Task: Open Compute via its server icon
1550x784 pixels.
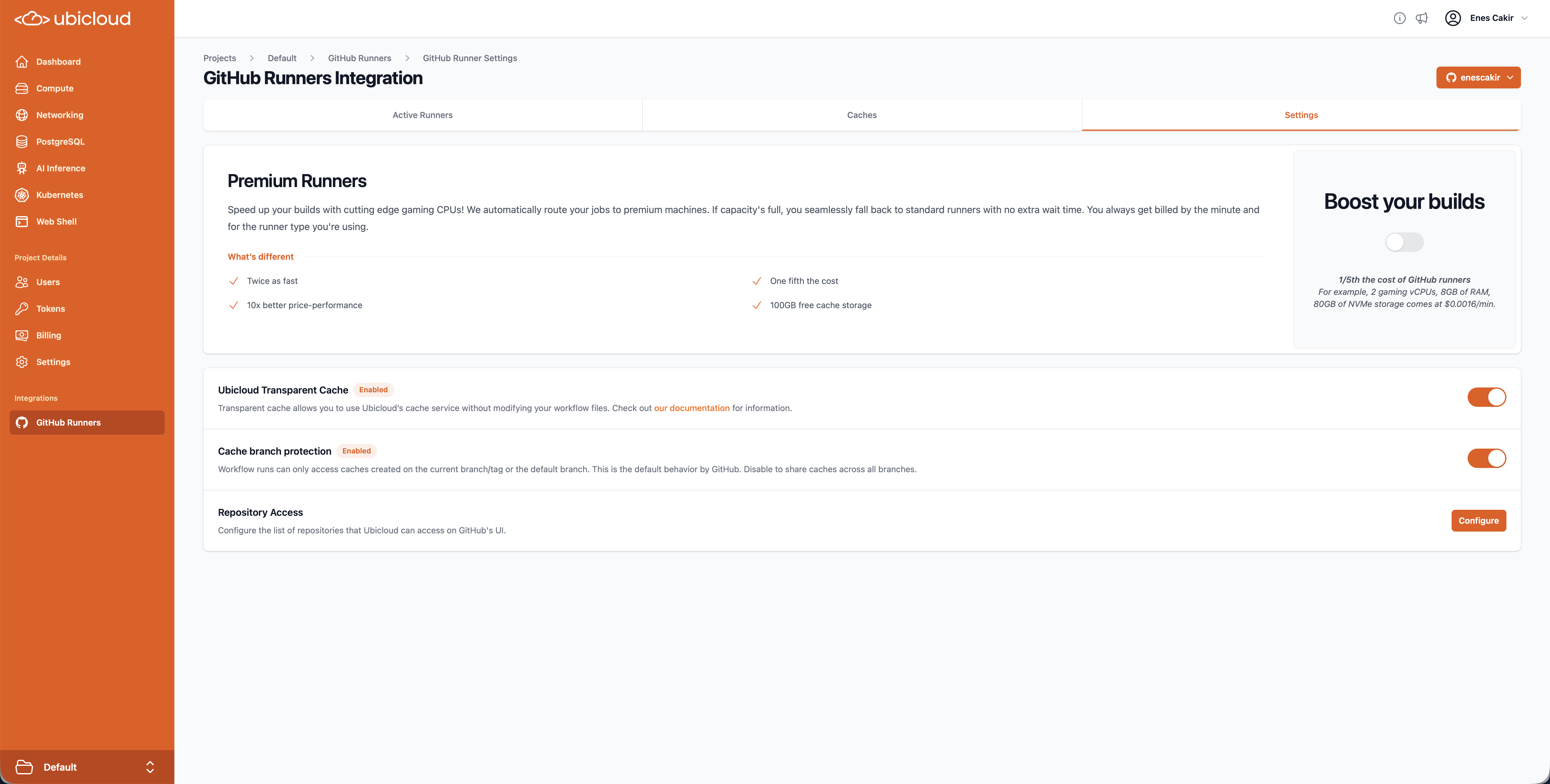Action: coord(22,88)
